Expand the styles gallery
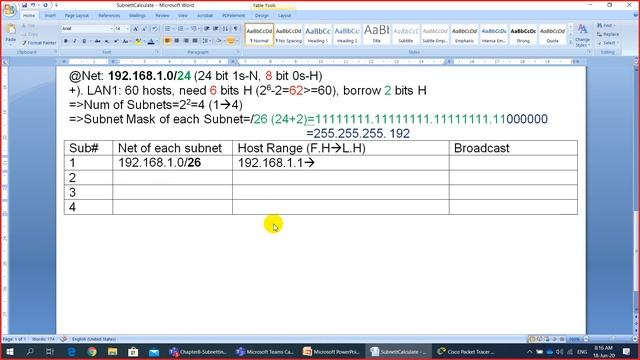640x360 pixels. click(x=571, y=42)
